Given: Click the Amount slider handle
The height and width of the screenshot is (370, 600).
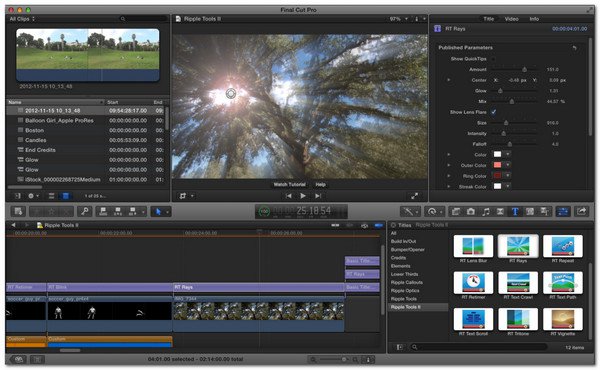Looking at the screenshot, I should (524, 69).
